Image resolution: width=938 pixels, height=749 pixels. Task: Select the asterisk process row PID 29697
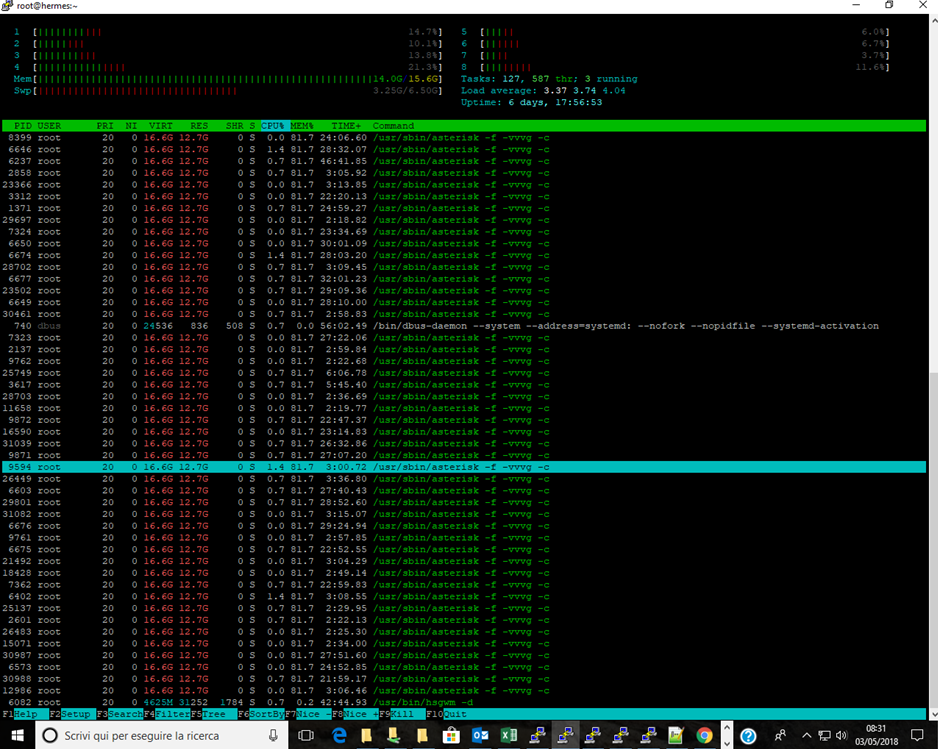464,220
